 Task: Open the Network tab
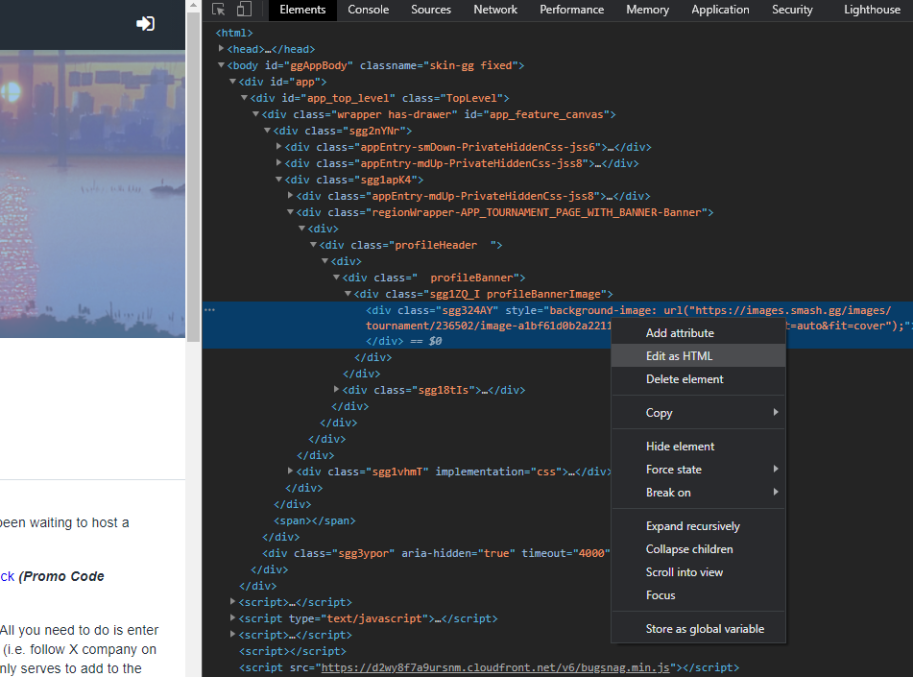495,10
